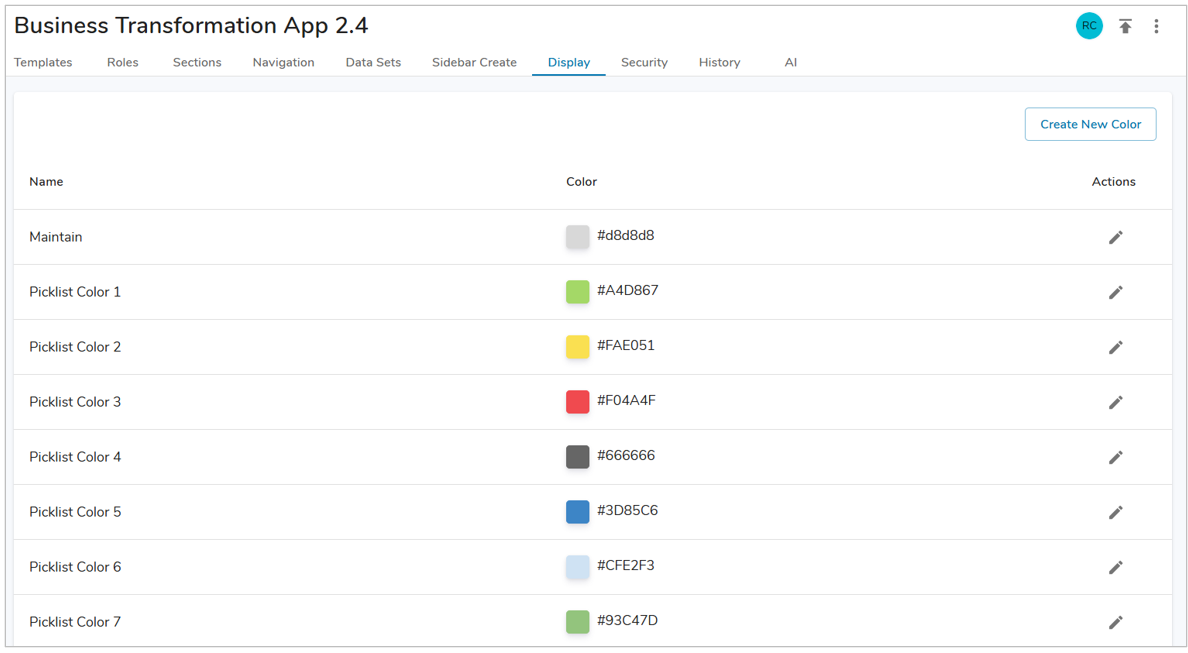Select the Picklist Color 7 row name
1188x653 pixels.
point(75,622)
